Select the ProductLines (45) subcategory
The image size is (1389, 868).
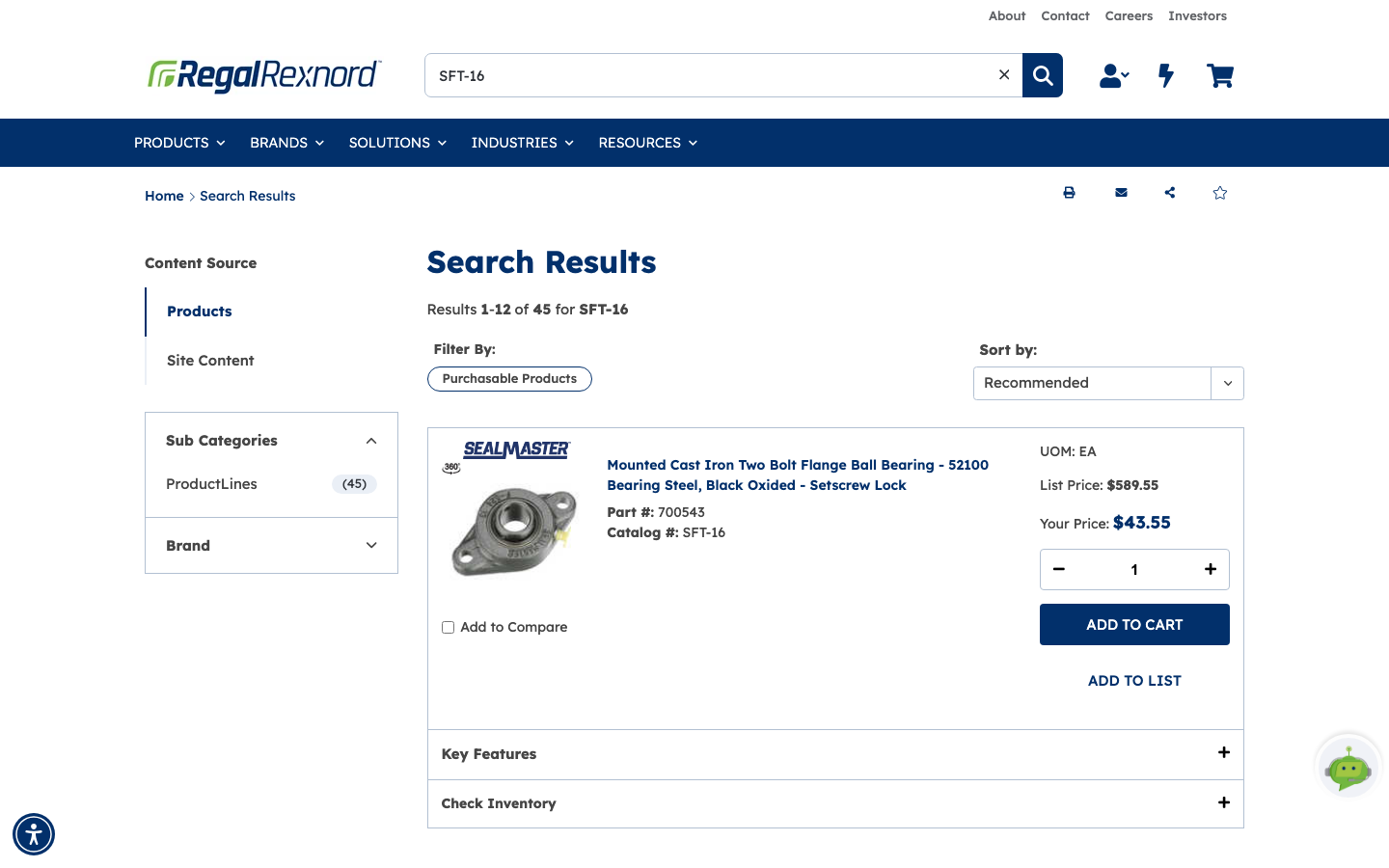click(x=271, y=484)
